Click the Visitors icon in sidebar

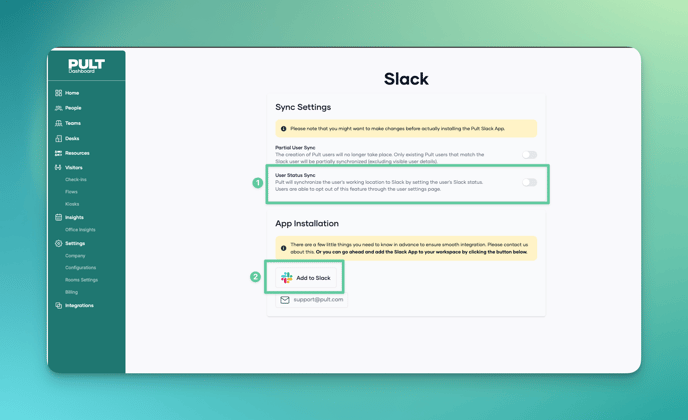(x=58, y=168)
